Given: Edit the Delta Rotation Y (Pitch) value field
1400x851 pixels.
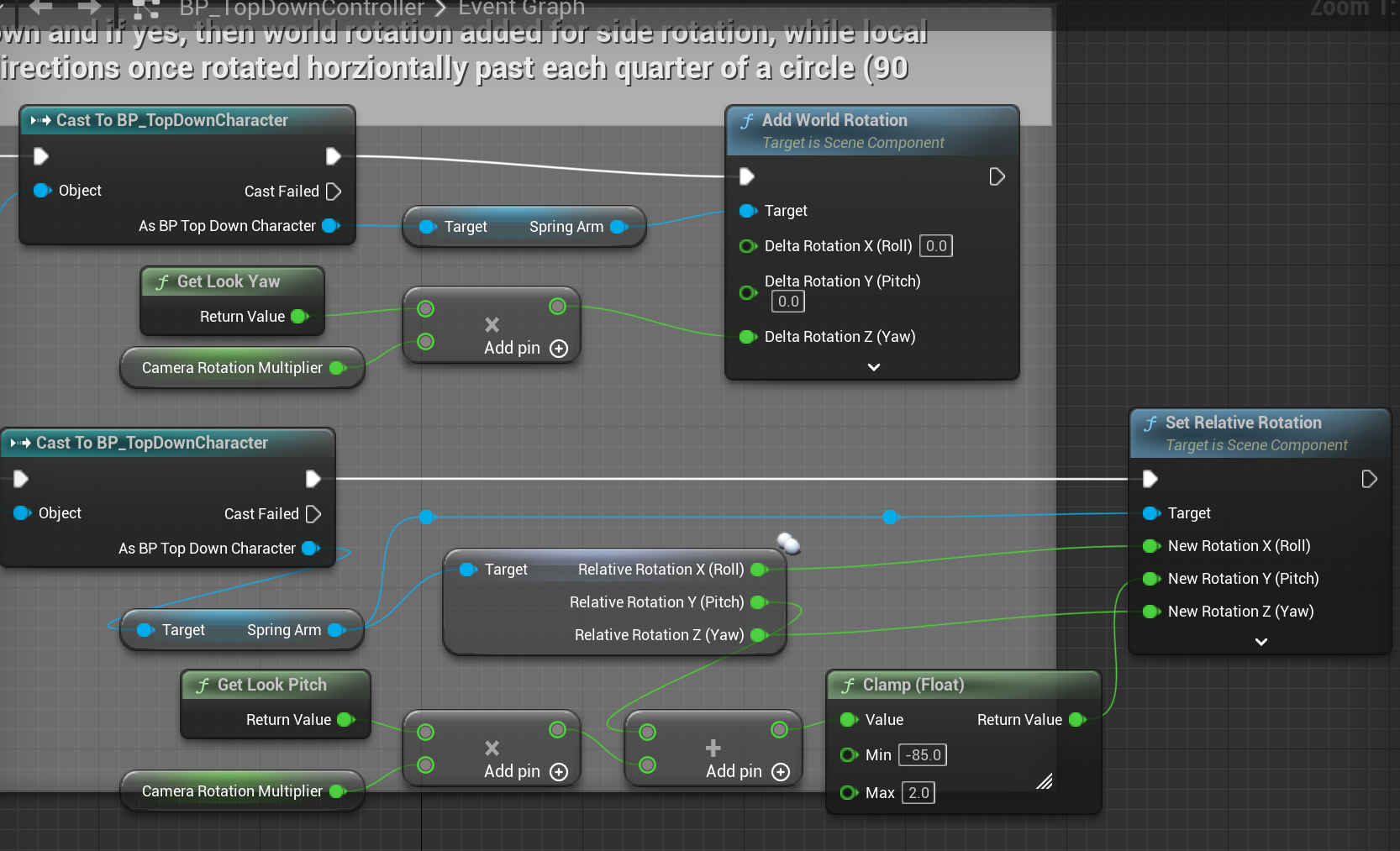Looking at the screenshot, I should (x=788, y=302).
